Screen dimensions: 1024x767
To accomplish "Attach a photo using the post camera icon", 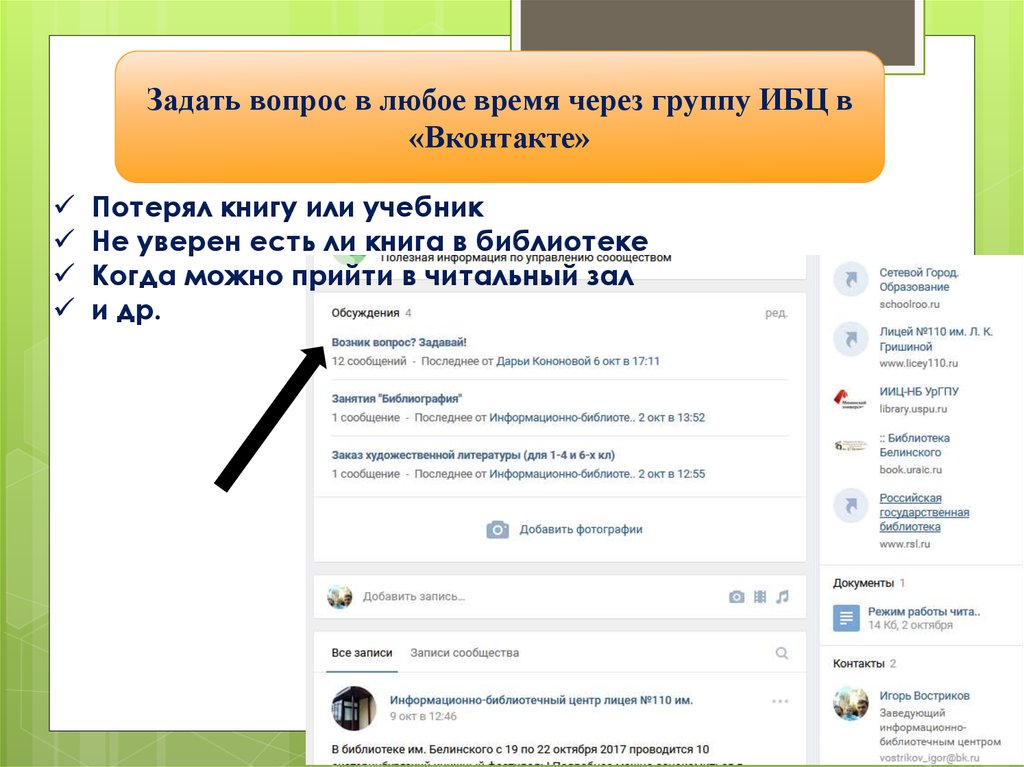I will click(x=737, y=596).
